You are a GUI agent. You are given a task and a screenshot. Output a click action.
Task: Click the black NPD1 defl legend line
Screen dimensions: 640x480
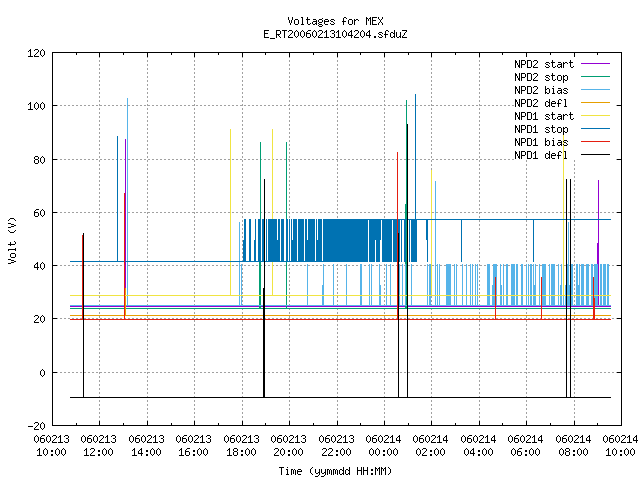596,155
